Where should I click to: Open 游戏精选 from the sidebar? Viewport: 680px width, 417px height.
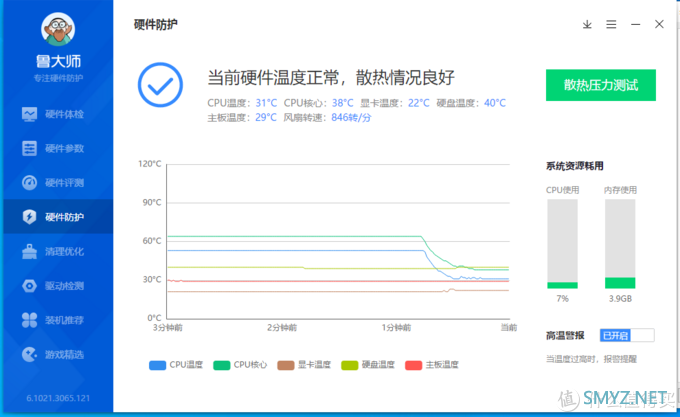(x=58, y=354)
